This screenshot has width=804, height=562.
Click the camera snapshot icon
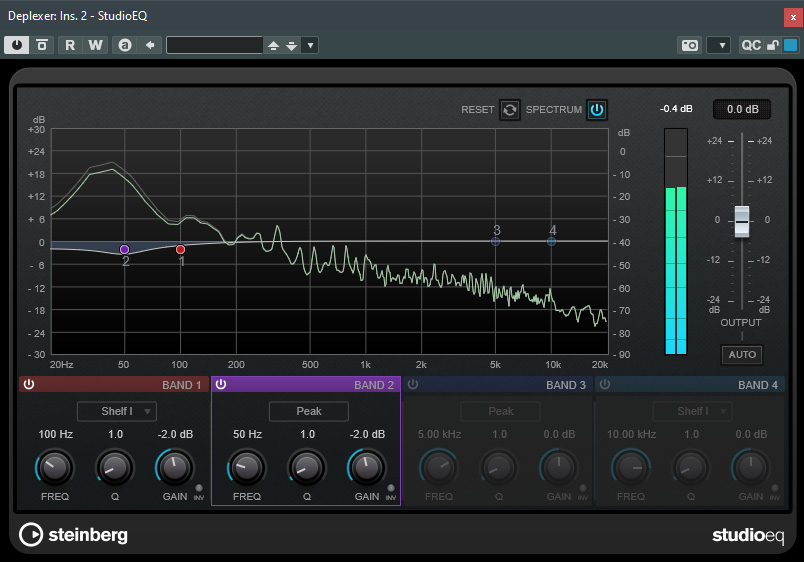(x=690, y=45)
